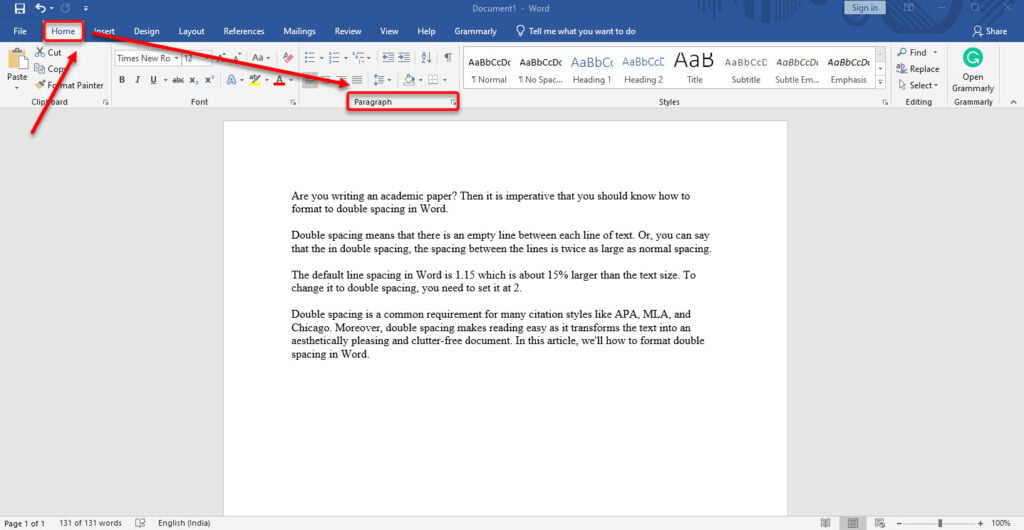This screenshot has width=1024, height=530.
Task: Click the Sign in button
Action: pos(865,8)
